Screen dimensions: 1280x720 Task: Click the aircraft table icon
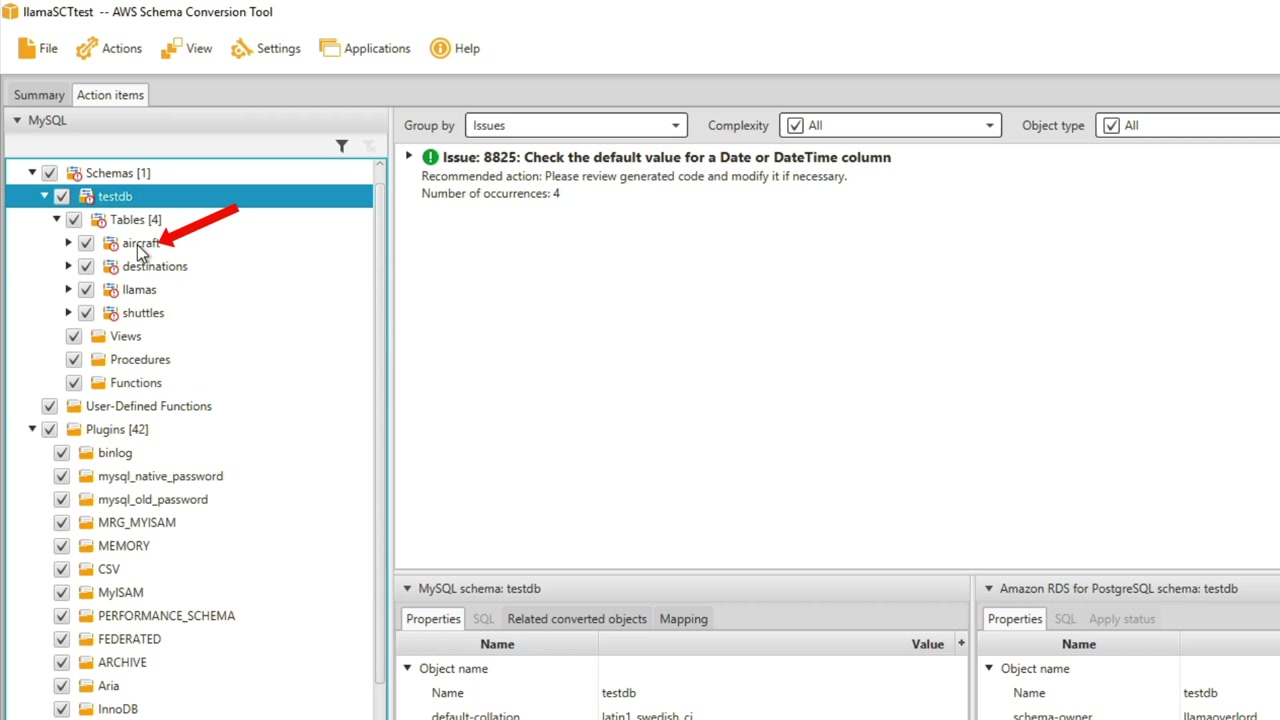click(x=110, y=243)
